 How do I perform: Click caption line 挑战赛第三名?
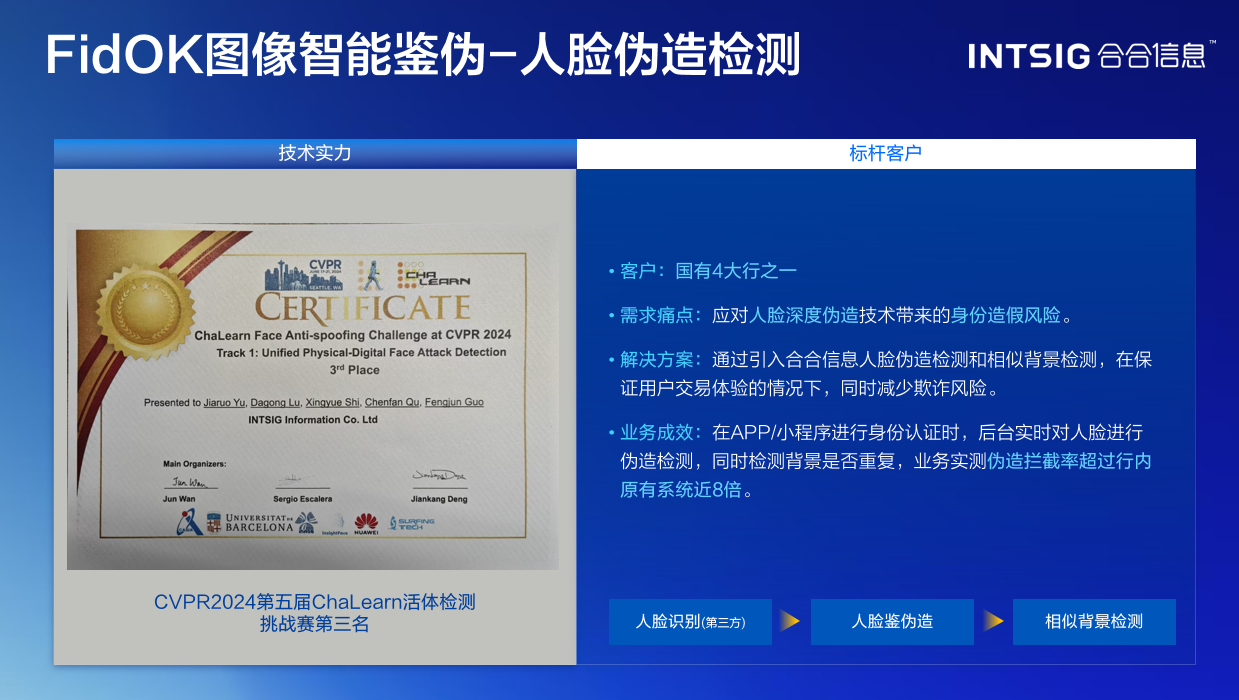click(314, 624)
